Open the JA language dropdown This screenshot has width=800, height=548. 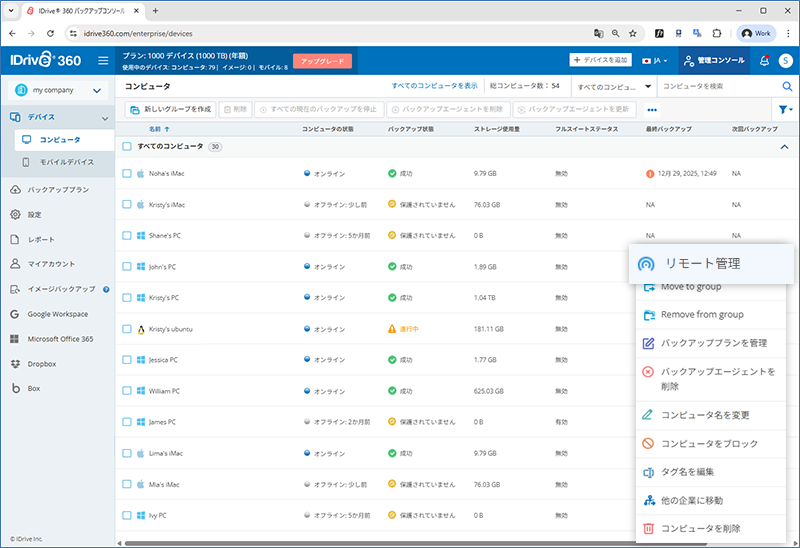pos(657,61)
